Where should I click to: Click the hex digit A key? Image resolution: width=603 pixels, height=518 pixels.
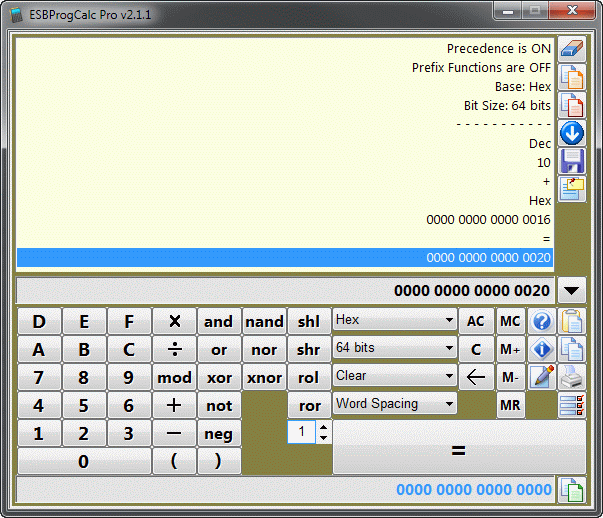(x=39, y=349)
